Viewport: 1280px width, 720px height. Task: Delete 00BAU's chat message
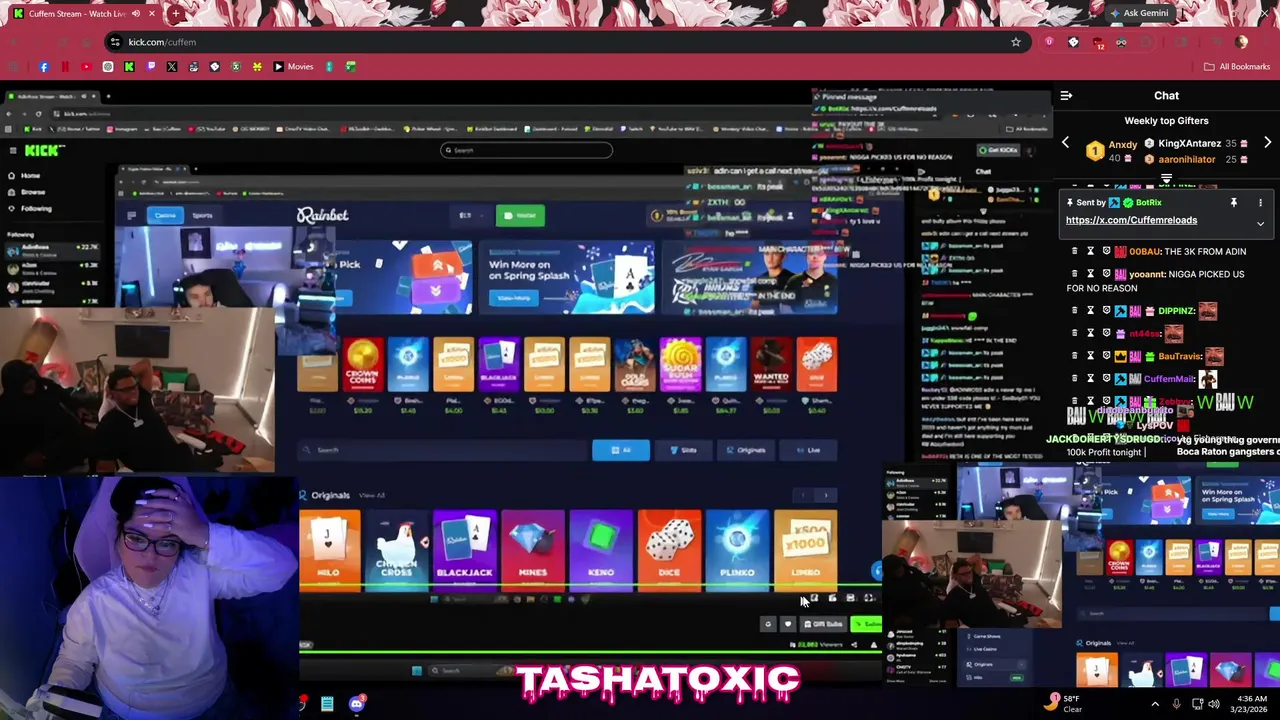pos(1074,252)
